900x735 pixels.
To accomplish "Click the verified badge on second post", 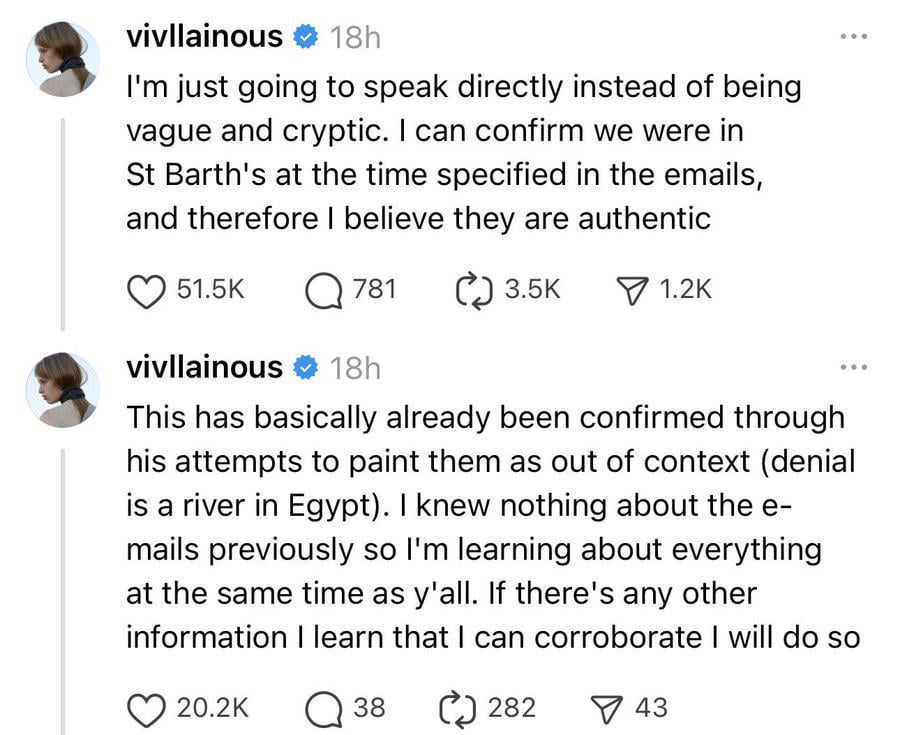I will pos(305,368).
